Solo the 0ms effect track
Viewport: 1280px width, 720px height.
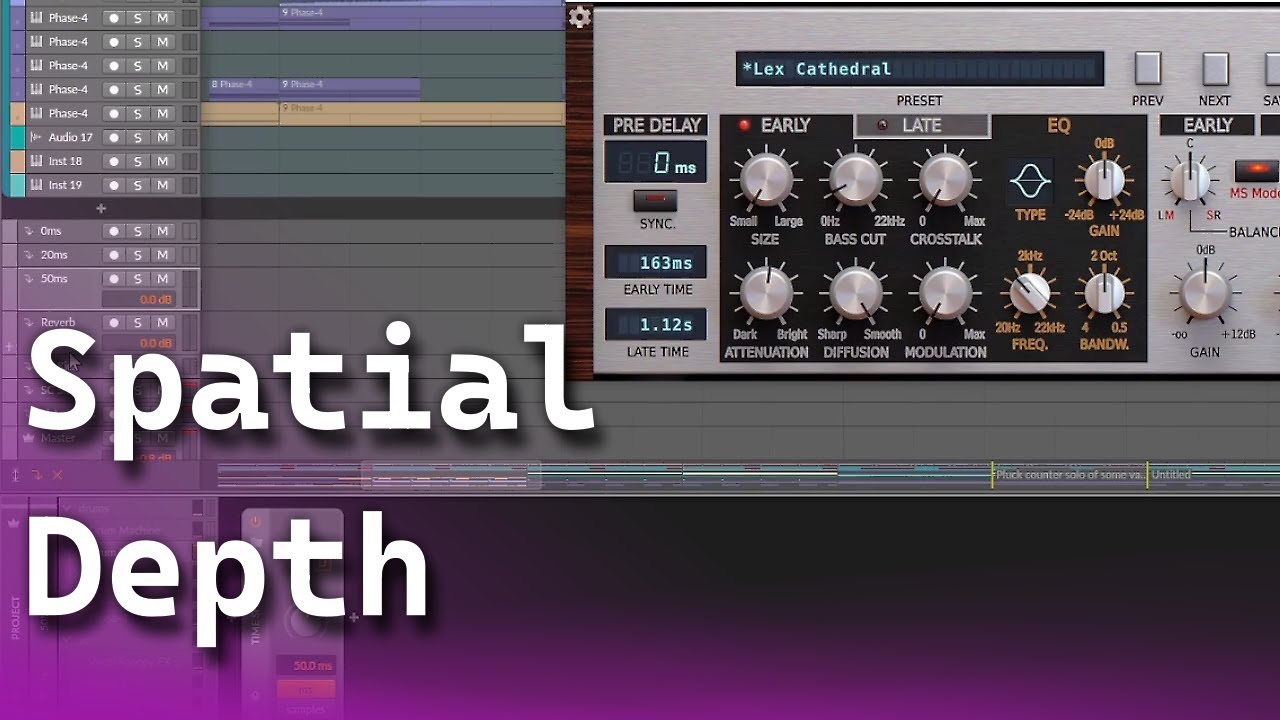pyautogui.click(x=138, y=231)
